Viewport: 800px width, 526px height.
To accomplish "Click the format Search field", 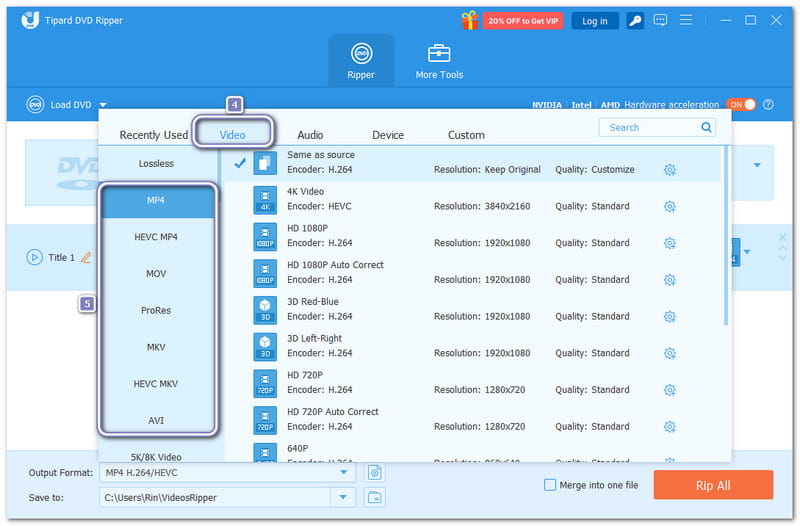I will point(650,127).
